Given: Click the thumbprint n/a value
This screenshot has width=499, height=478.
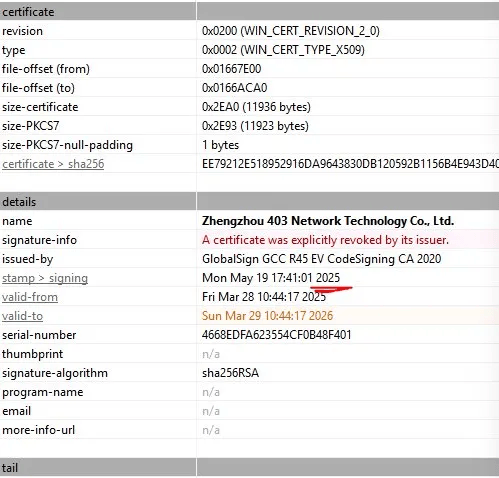Looking at the screenshot, I should [x=211, y=354].
